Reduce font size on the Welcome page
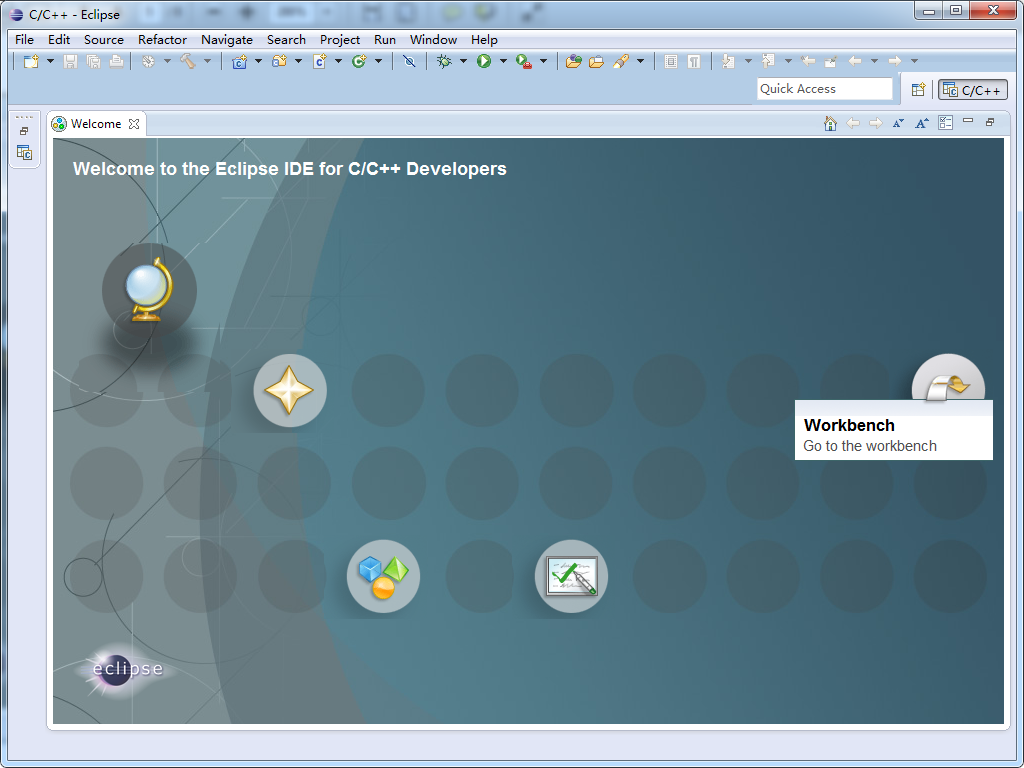Viewport: 1024px width, 768px height. [899, 123]
